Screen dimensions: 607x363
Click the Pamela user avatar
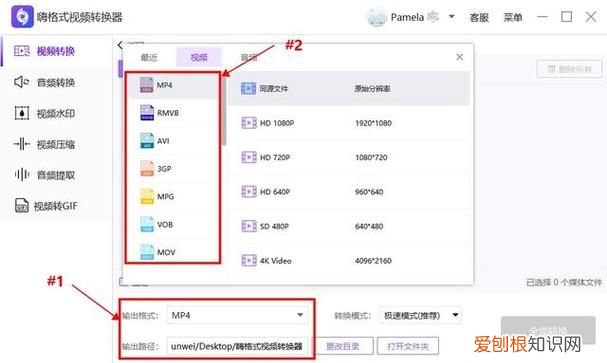point(376,17)
